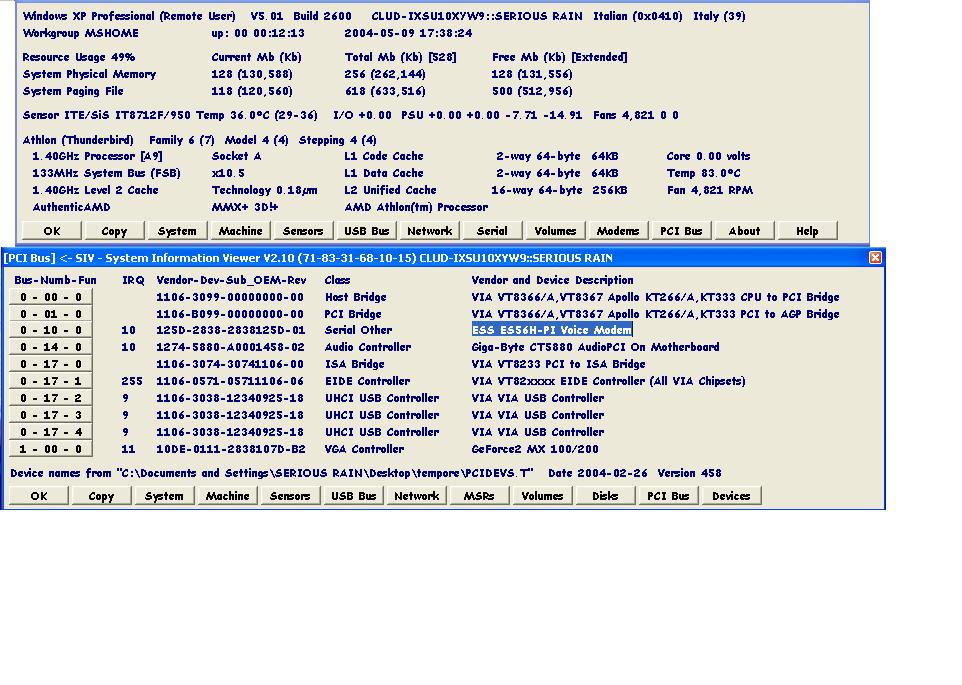The image size is (962, 685).
Task: Close the PCI Bus window
Action: point(875,258)
